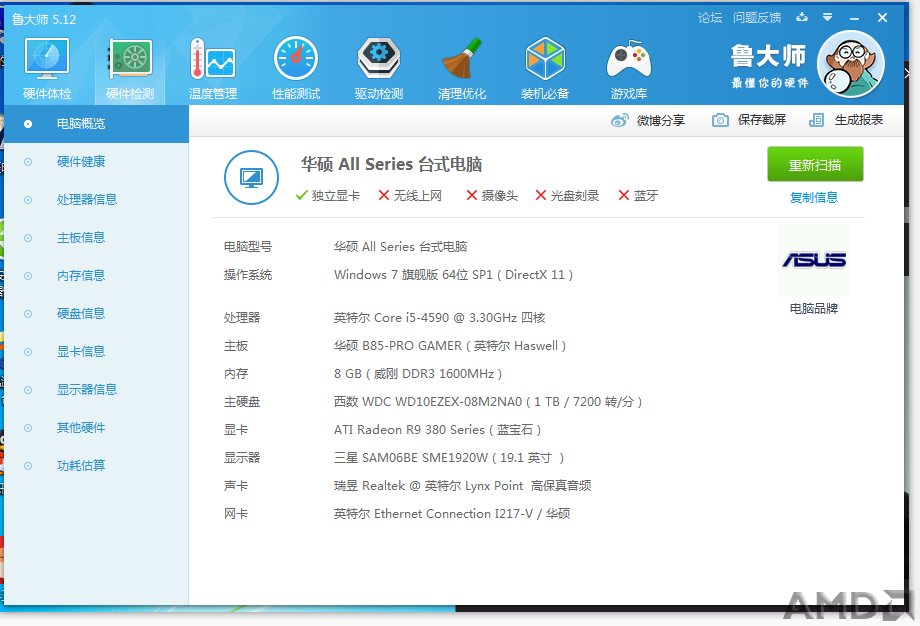Click the 独立显卡 feature indicator

click(x=328, y=195)
